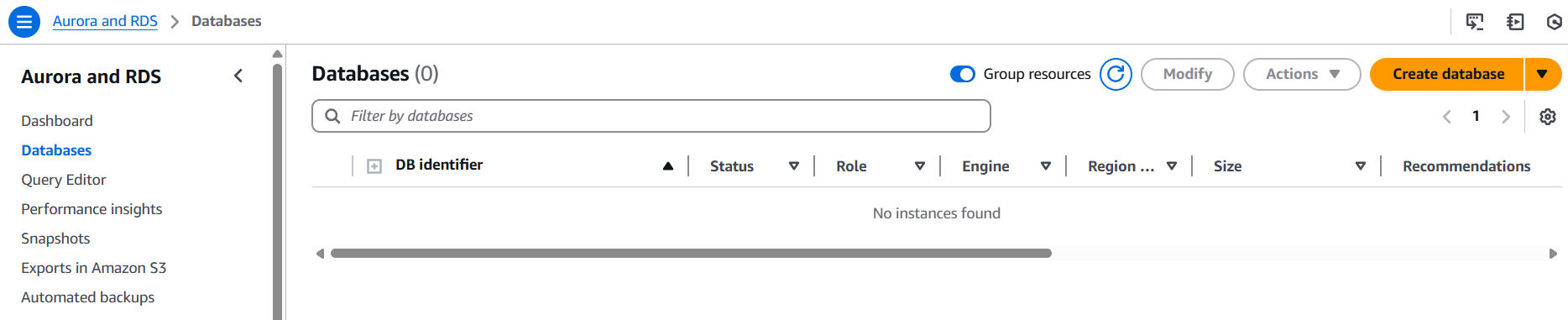
Task: Follow the Aurora and RDS breadcrumb link
Action: tap(105, 21)
